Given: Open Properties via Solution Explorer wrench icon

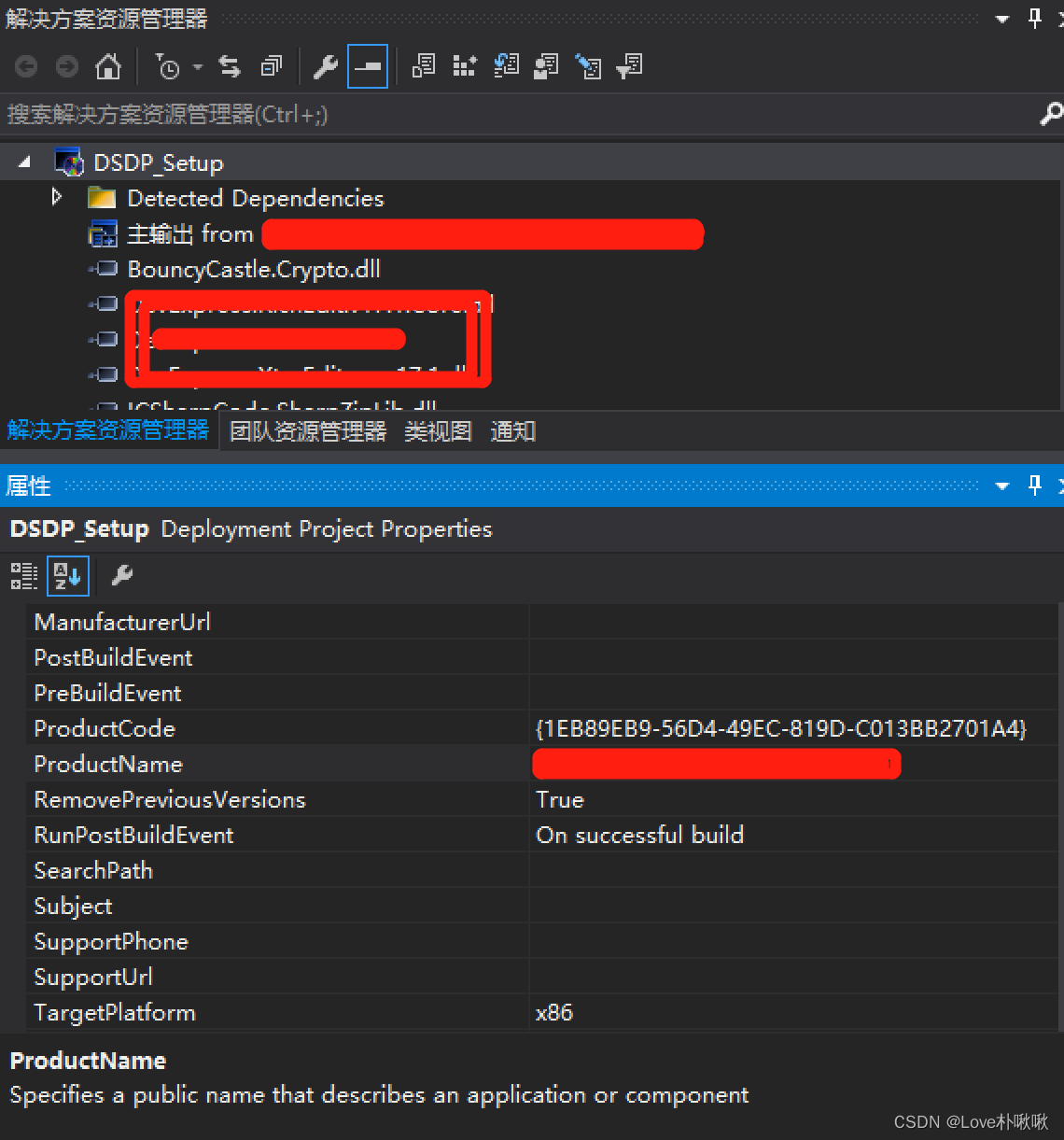Looking at the screenshot, I should click(x=326, y=67).
